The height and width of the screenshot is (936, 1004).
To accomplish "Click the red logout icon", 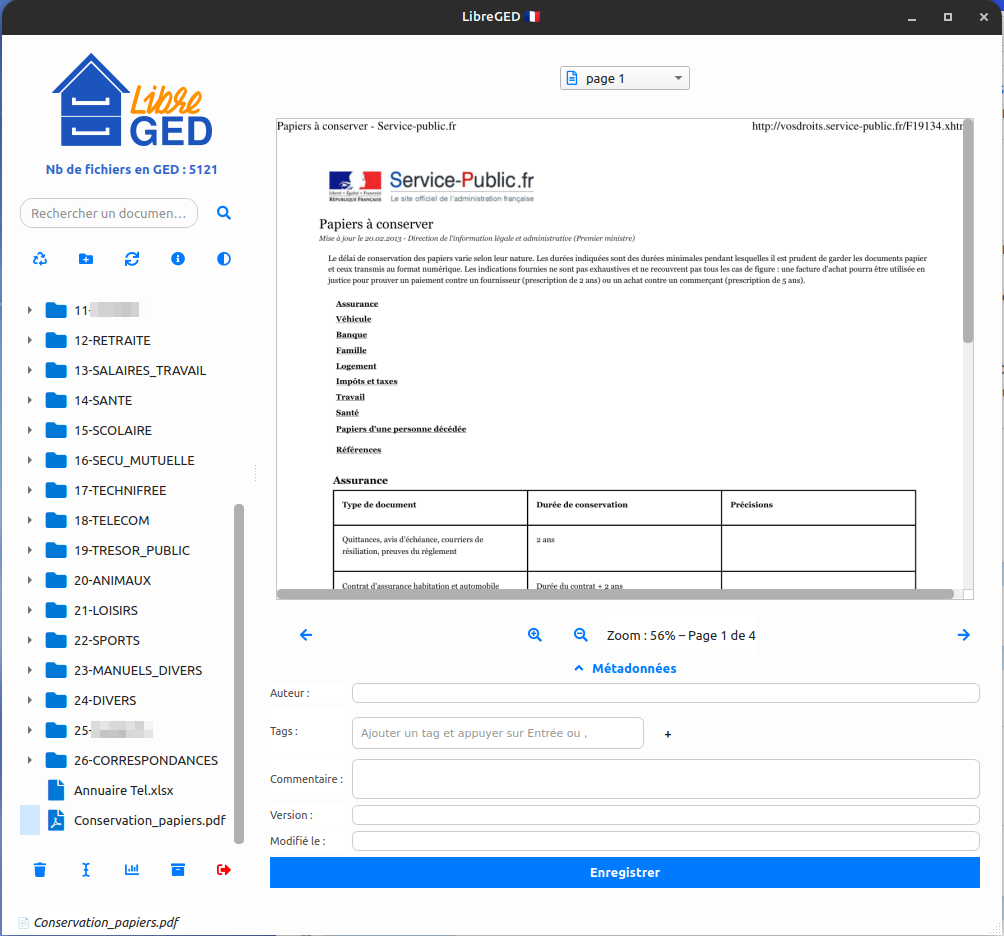I will 224,870.
